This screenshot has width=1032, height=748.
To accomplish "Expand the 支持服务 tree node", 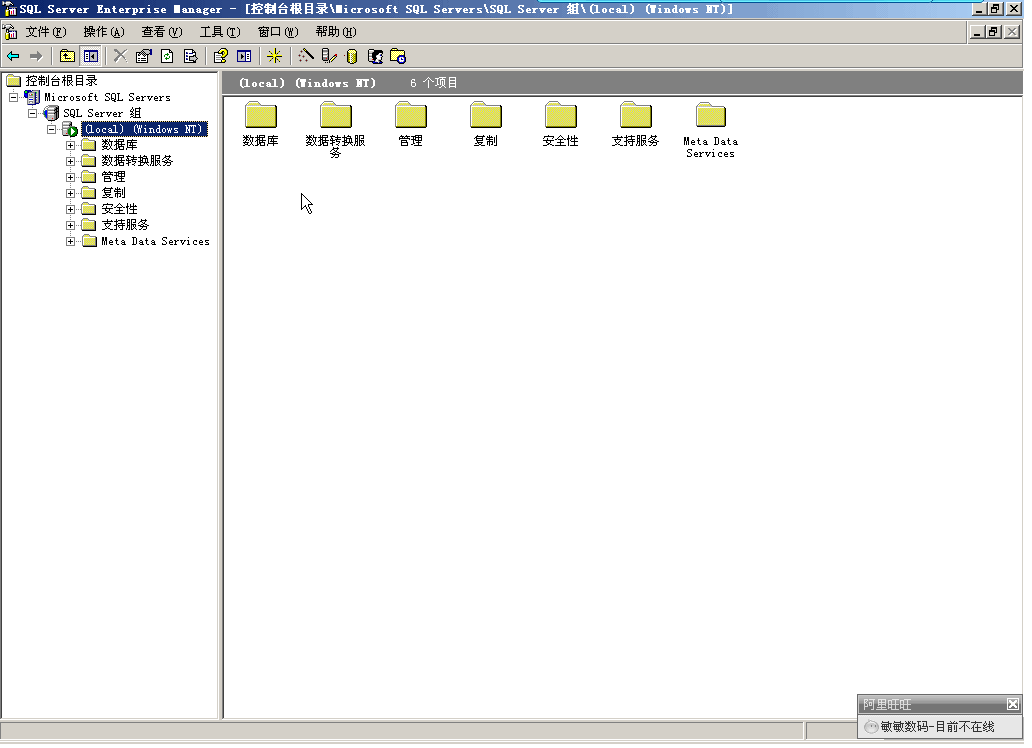I will (70, 225).
